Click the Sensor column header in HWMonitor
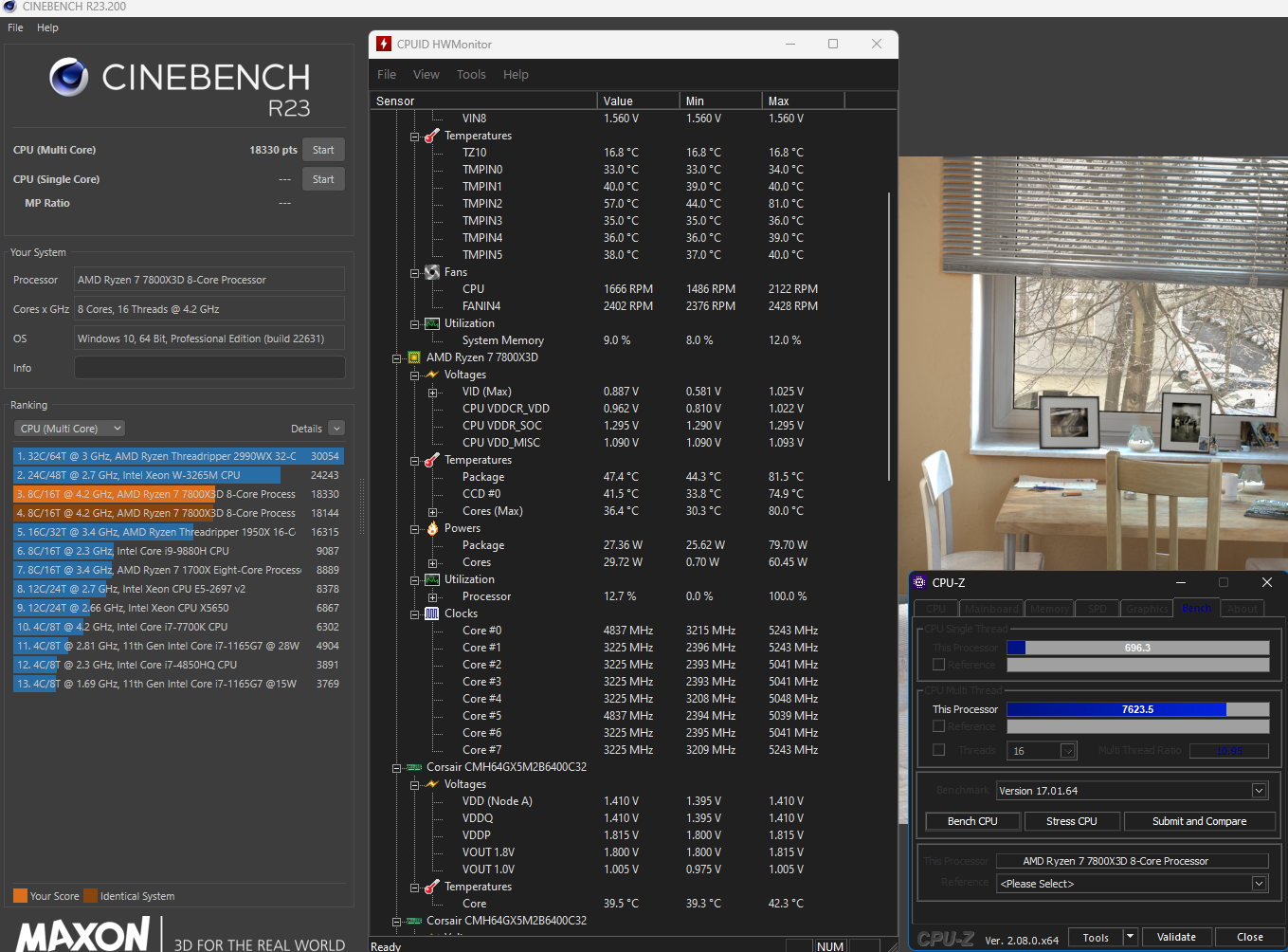Screen dimensions: 1288x952 pyautogui.click(x=483, y=101)
